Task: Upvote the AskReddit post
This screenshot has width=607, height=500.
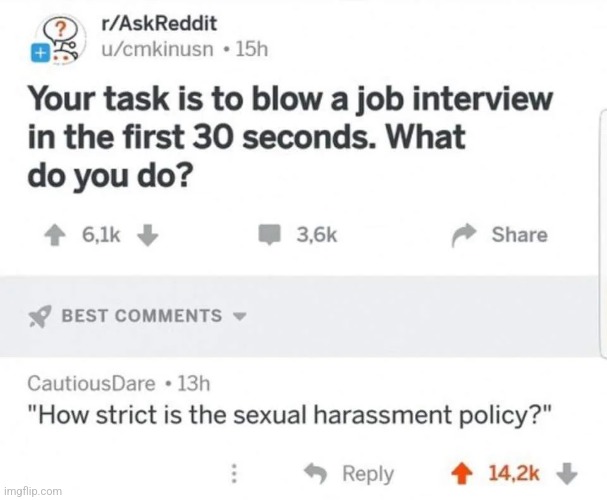Action: (x=55, y=235)
